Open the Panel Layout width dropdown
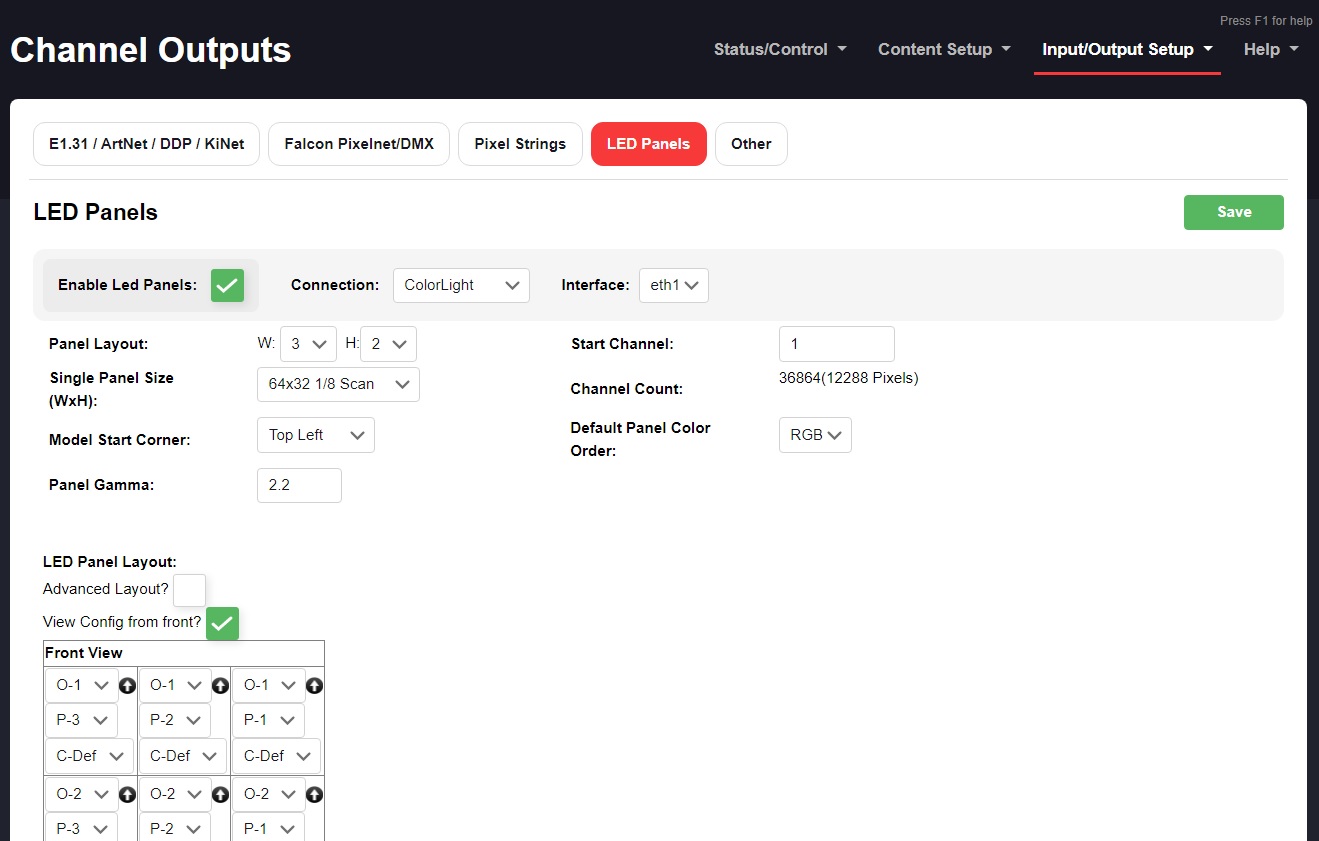 [x=308, y=344]
